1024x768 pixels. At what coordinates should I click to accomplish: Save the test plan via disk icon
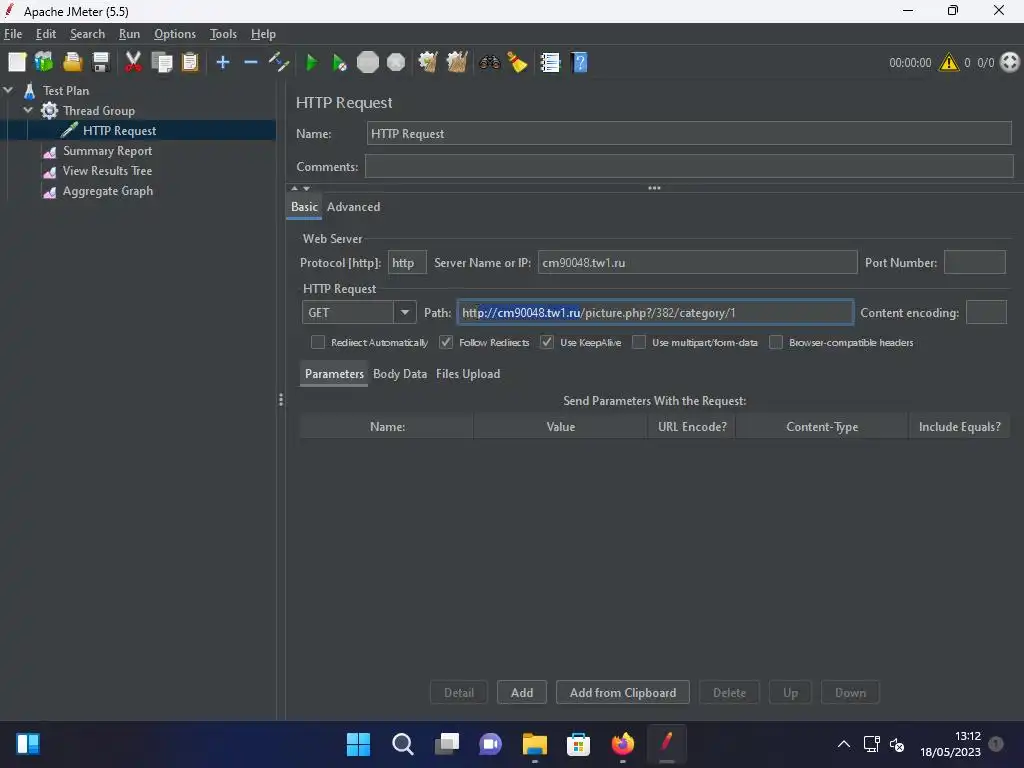click(101, 63)
